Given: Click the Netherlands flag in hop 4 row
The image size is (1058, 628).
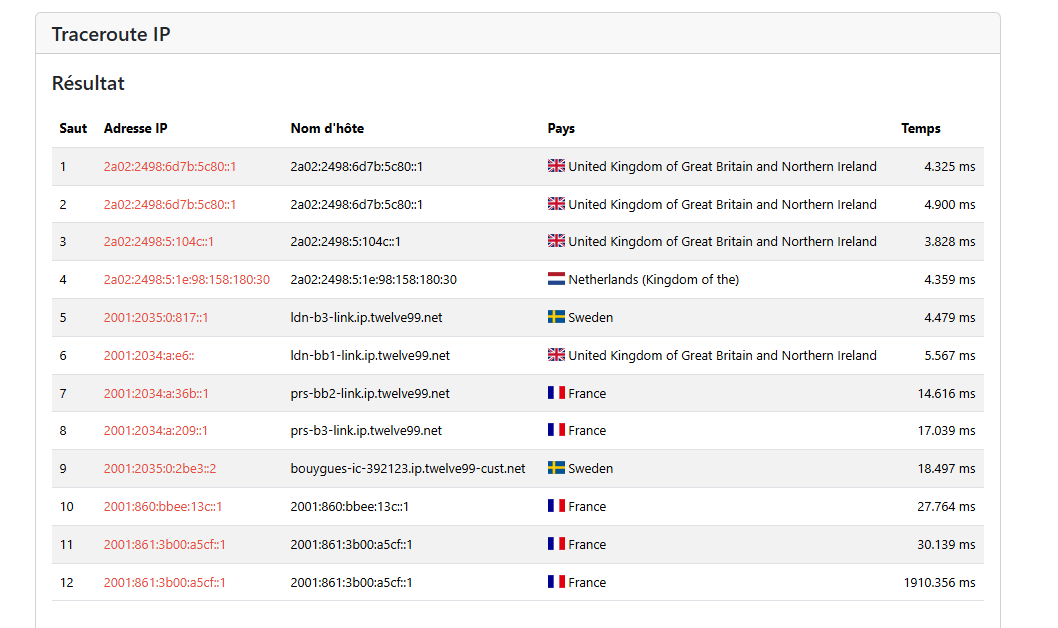Looking at the screenshot, I should point(556,278).
